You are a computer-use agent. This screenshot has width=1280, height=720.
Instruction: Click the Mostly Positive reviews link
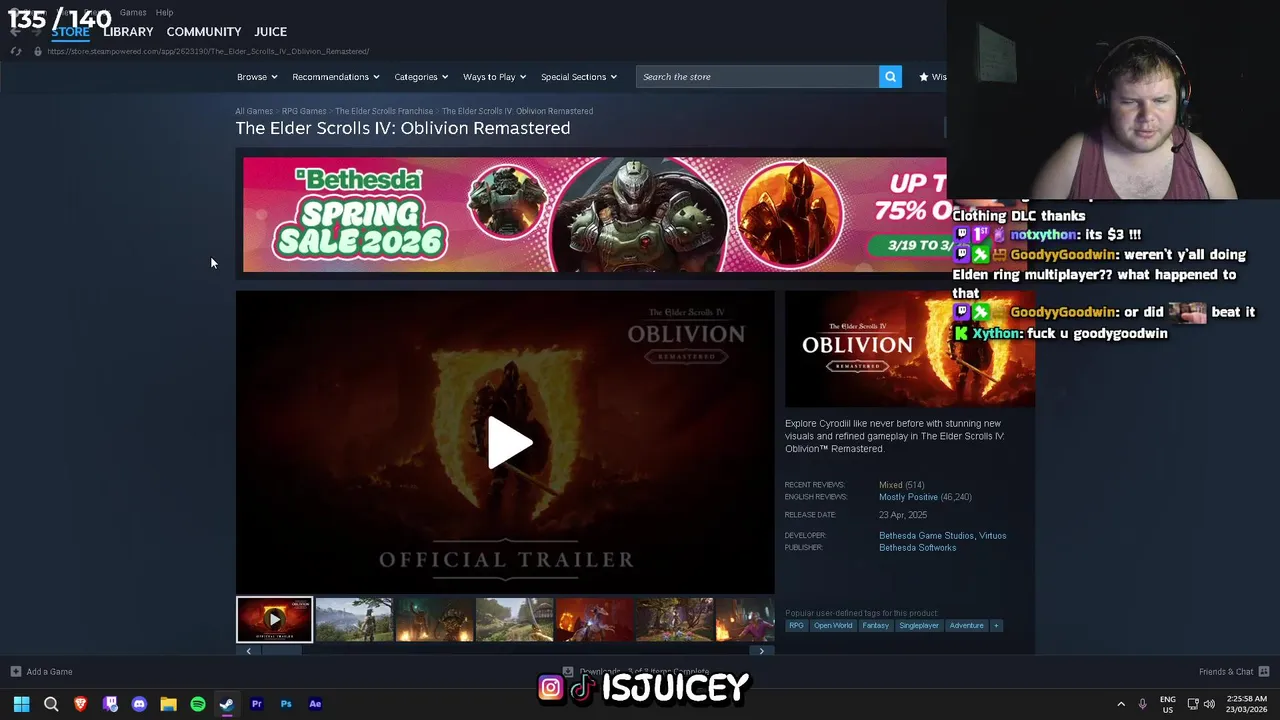tap(908, 497)
